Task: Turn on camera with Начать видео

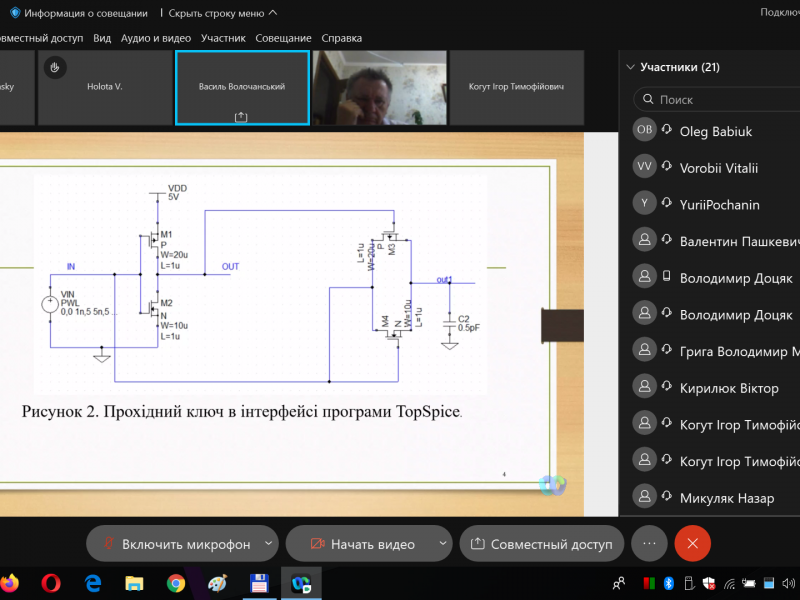Action: [360, 544]
